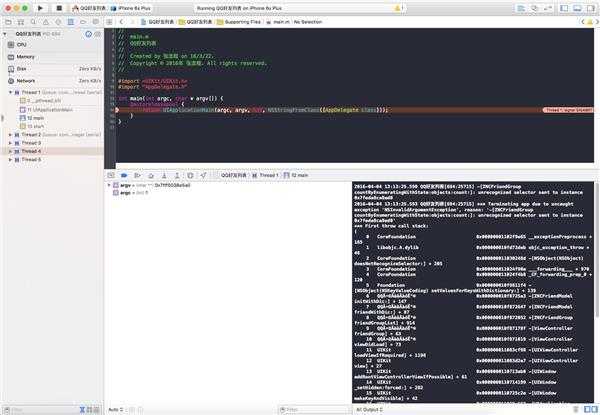Select the debug navigator icon
This screenshot has width=600, height=415.
pyautogui.click(x=71, y=22)
